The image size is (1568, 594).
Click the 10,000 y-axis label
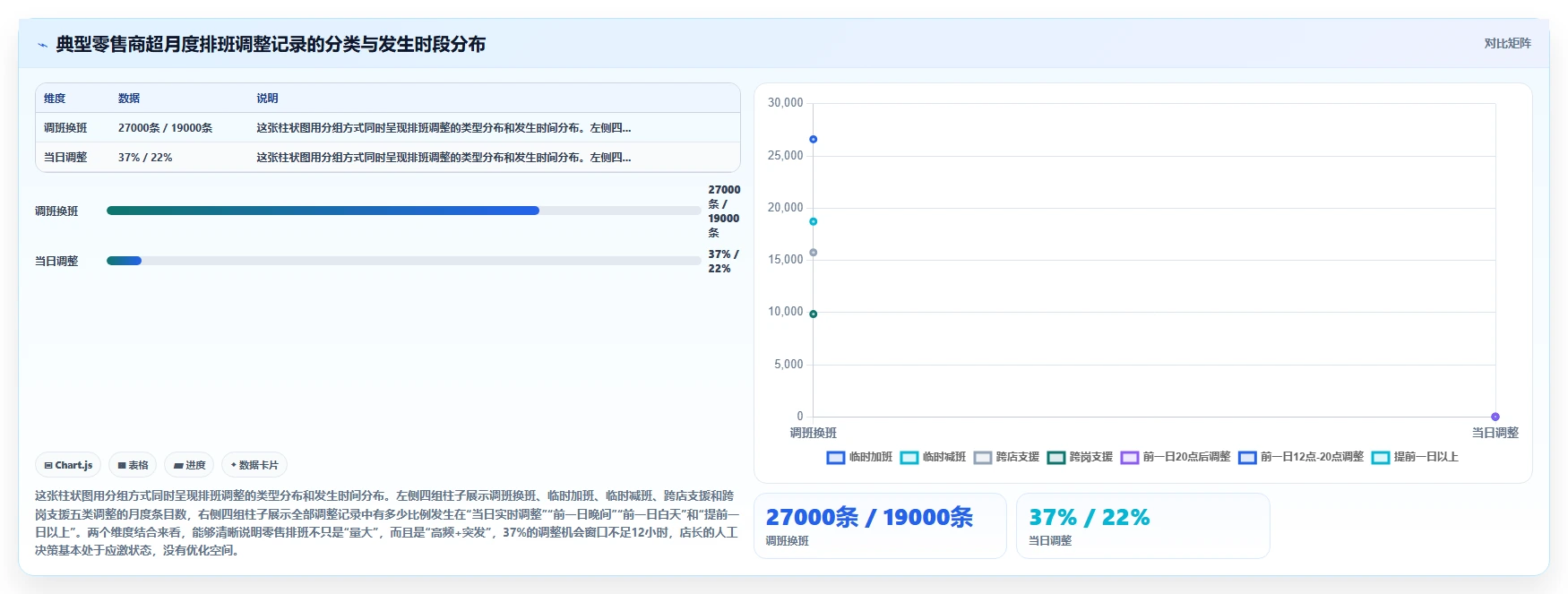click(785, 312)
